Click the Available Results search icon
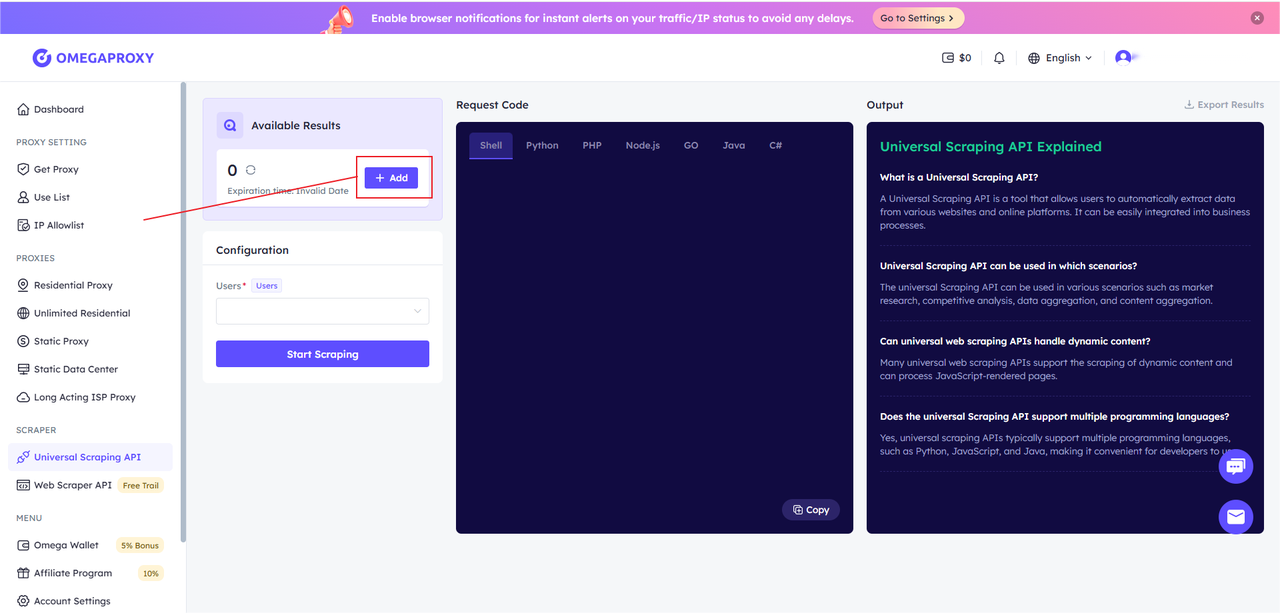The width and height of the screenshot is (1280, 613). 230,125
